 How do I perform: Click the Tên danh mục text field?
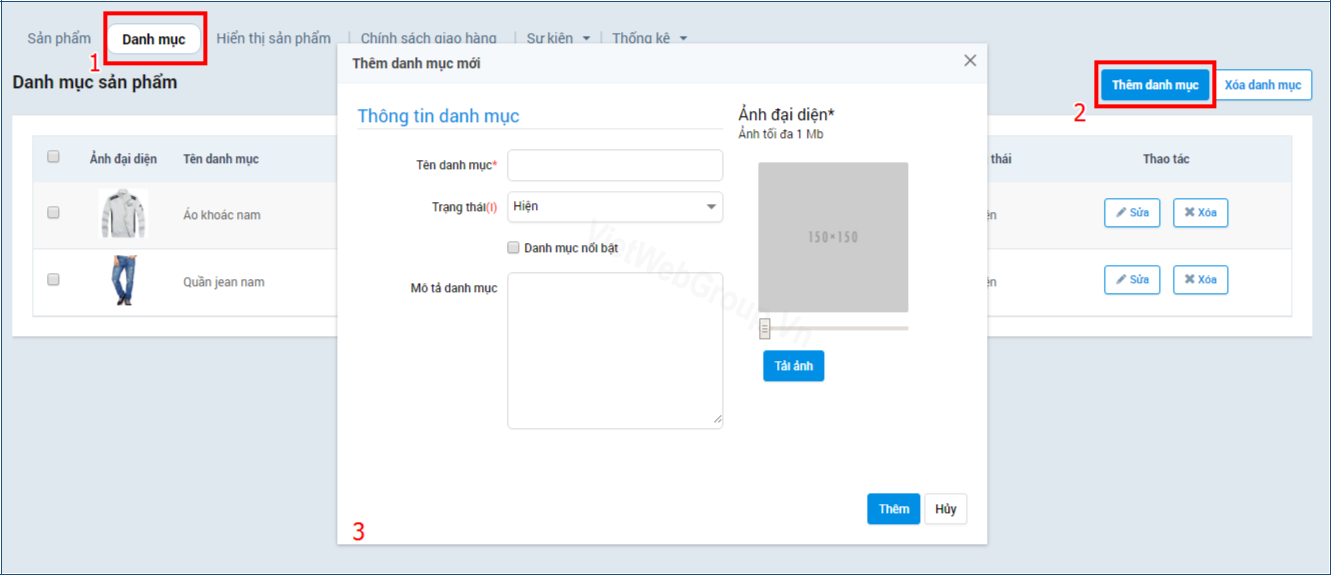click(x=615, y=165)
